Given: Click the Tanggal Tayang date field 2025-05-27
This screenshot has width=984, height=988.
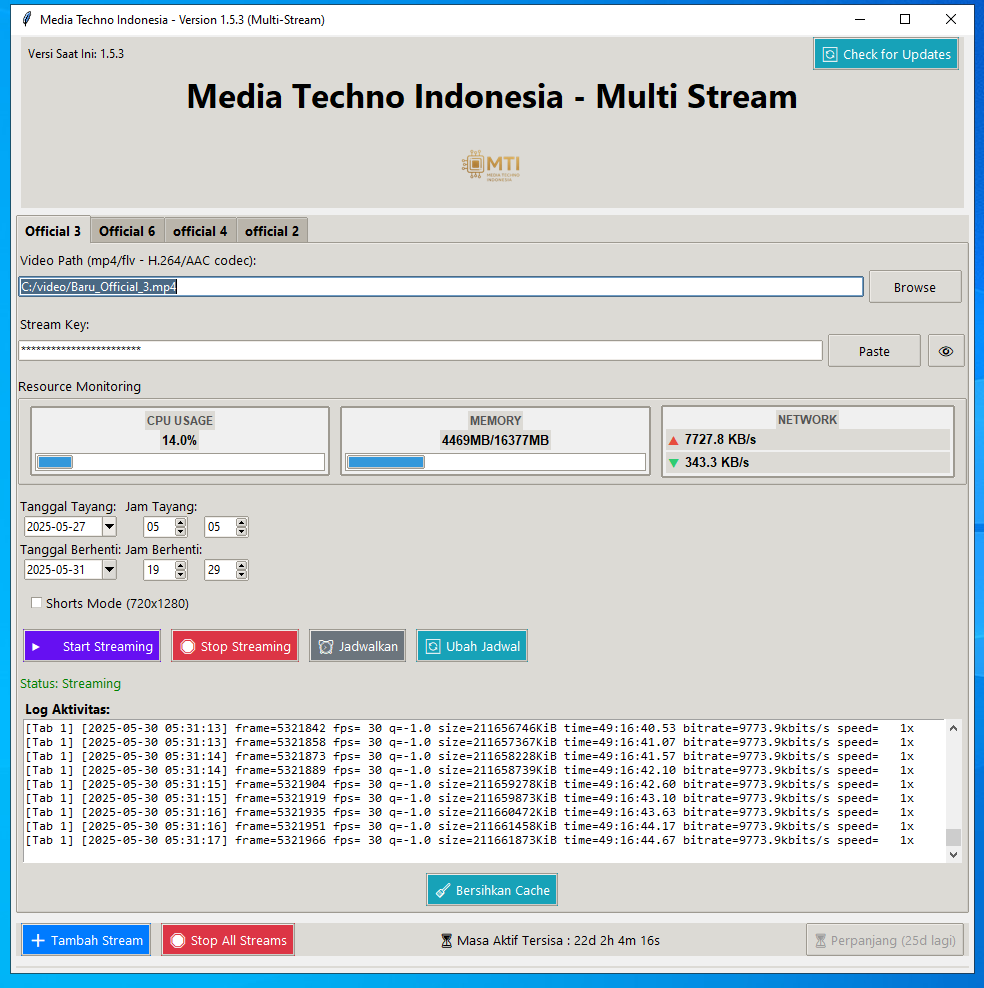Looking at the screenshot, I should tap(63, 526).
